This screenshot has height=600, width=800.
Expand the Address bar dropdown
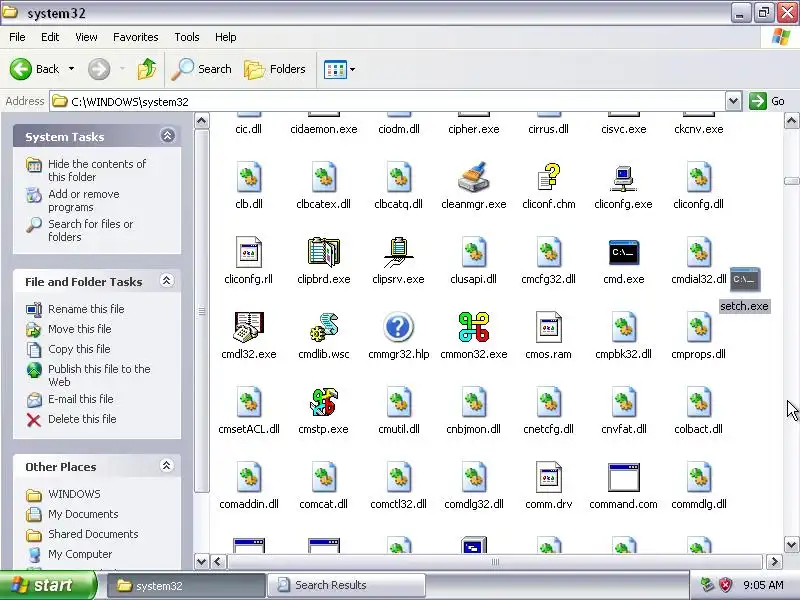pos(733,101)
